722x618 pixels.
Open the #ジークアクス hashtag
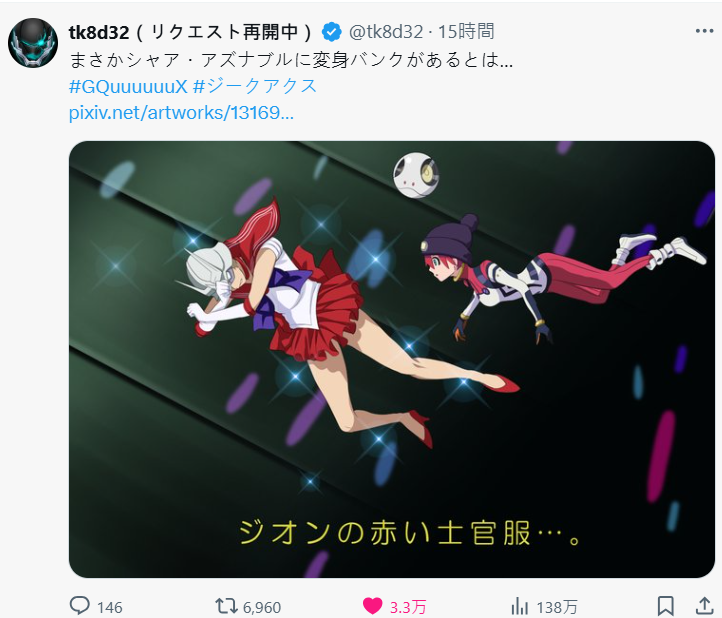[255, 86]
